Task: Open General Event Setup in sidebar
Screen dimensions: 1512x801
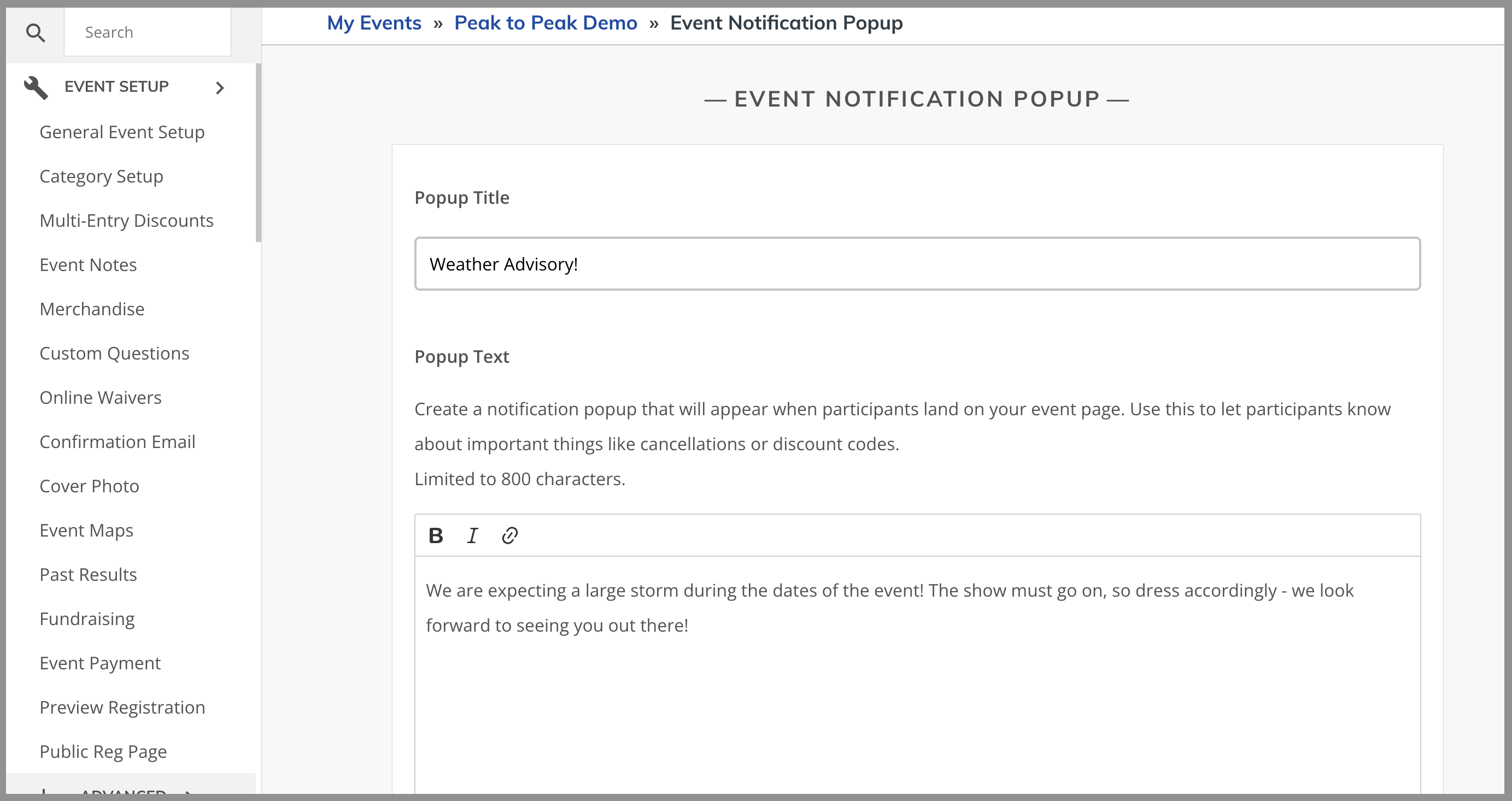Action: [122, 132]
